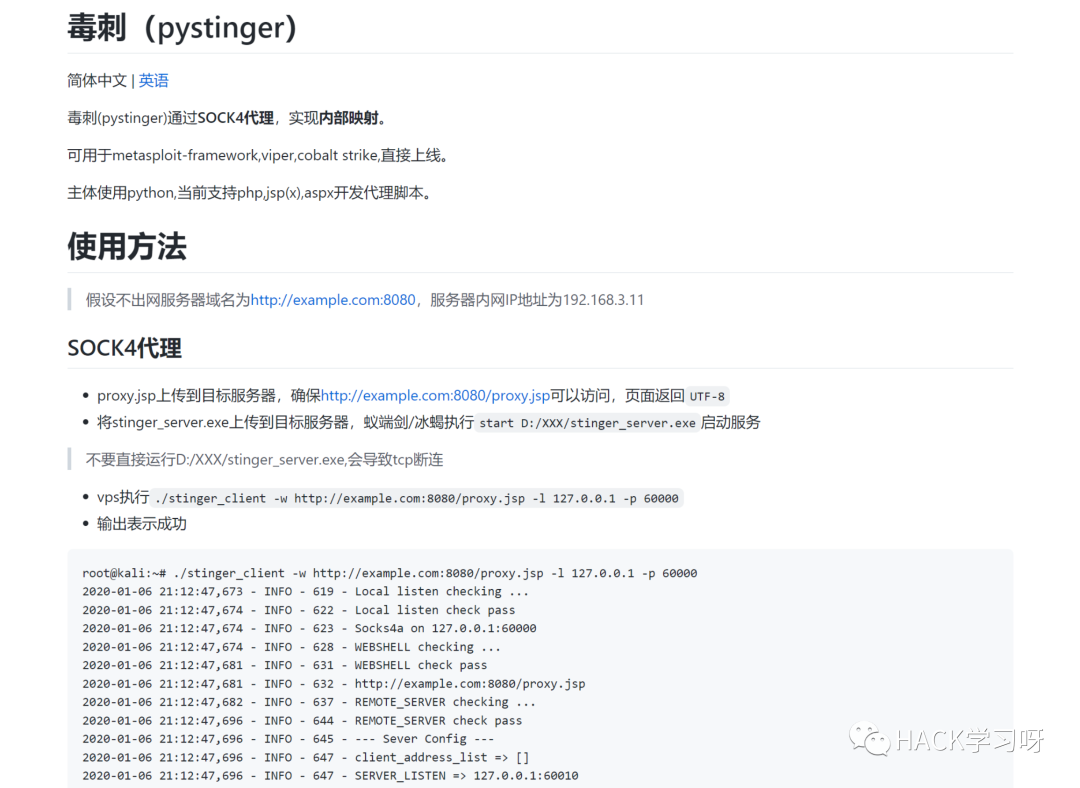
Task: Click the IP address text 192.168.3.11
Action: (603, 300)
